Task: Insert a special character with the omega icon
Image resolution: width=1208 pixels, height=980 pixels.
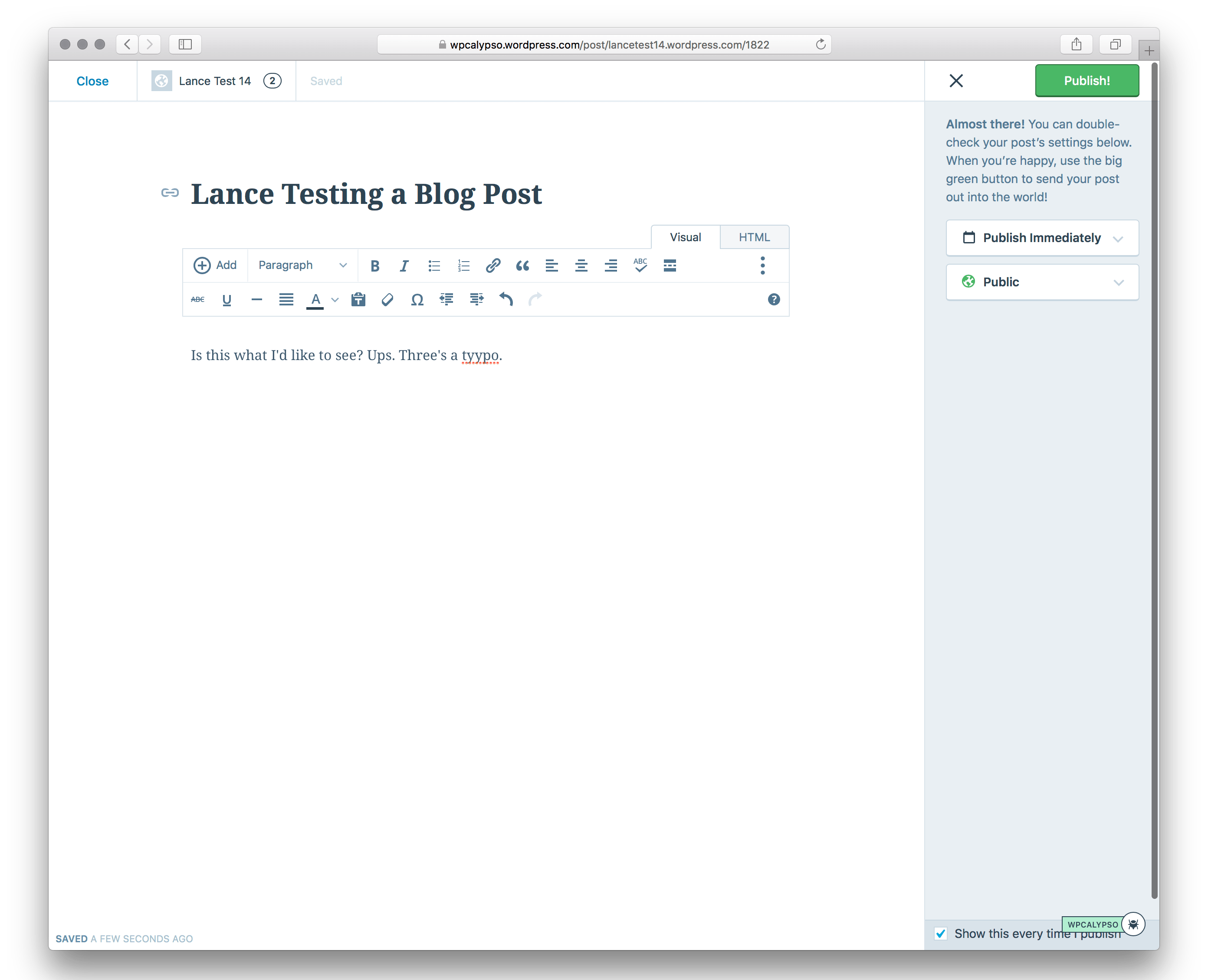Action: tap(417, 300)
